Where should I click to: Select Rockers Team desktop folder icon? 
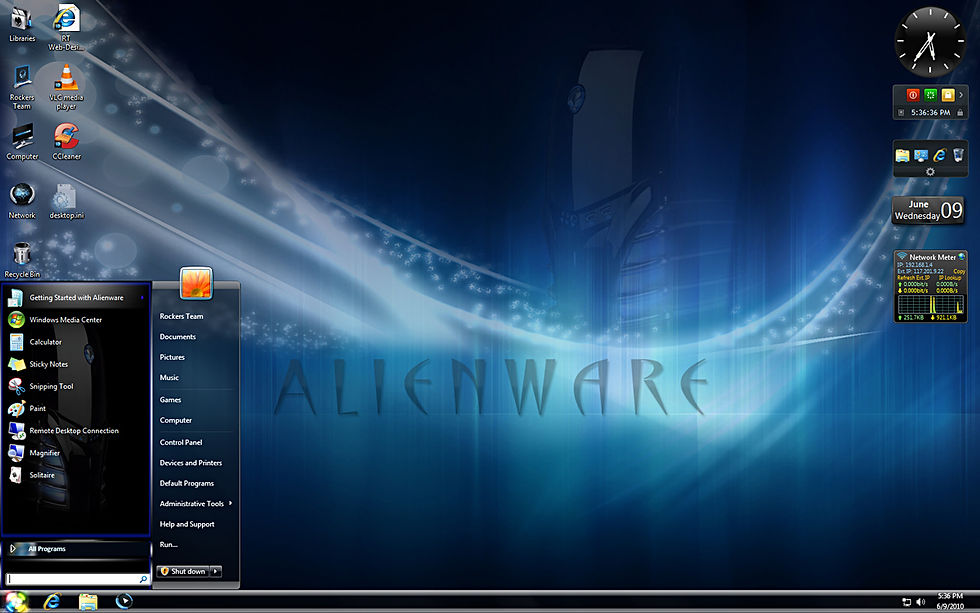[22, 87]
